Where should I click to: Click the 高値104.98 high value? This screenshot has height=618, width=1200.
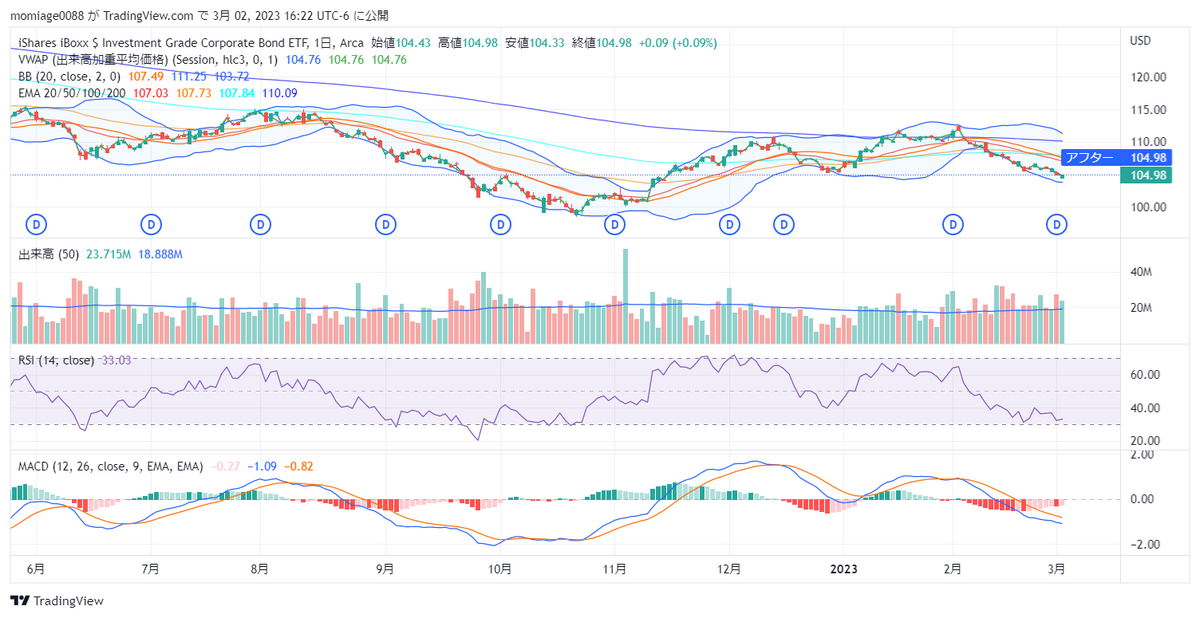pos(467,43)
